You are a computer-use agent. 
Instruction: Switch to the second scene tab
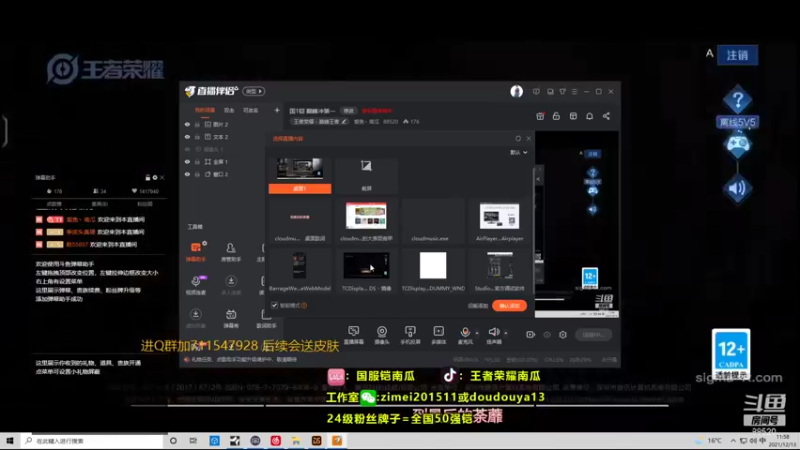[x=229, y=110]
